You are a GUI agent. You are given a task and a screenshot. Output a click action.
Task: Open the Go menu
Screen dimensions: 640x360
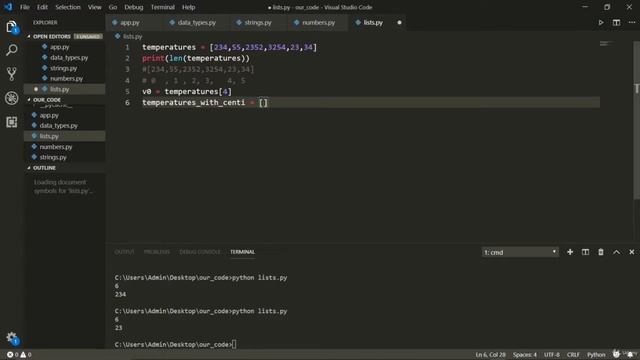click(113, 7)
